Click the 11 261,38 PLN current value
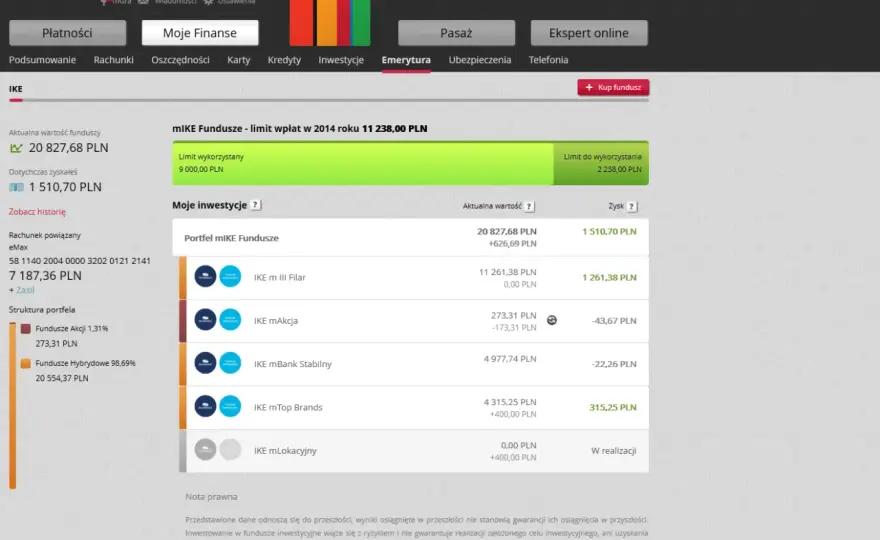880x540 pixels. pos(507,272)
